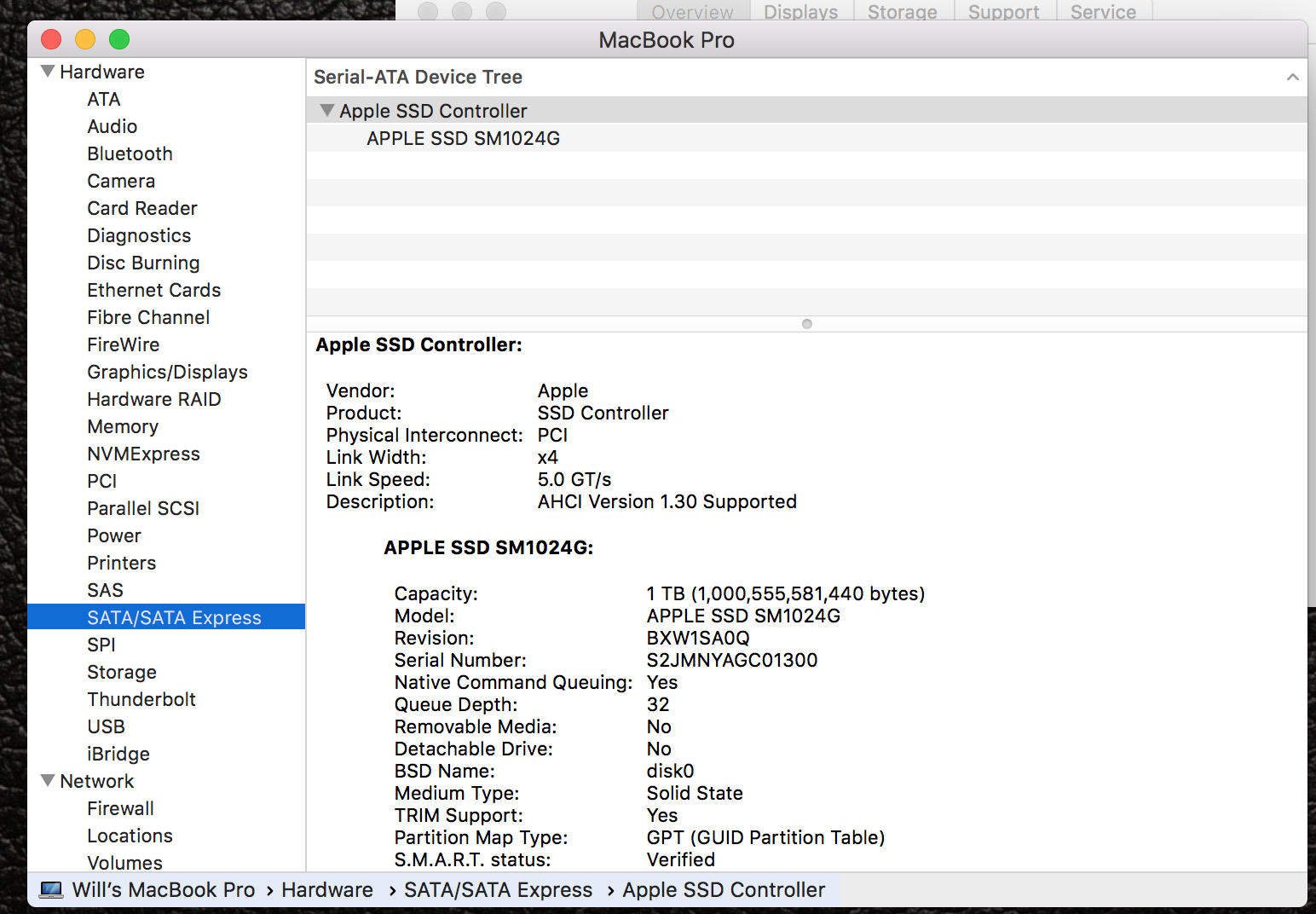Open Displays tab in About This Mac window
Image resolution: width=1316 pixels, height=914 pixels.
800,11
